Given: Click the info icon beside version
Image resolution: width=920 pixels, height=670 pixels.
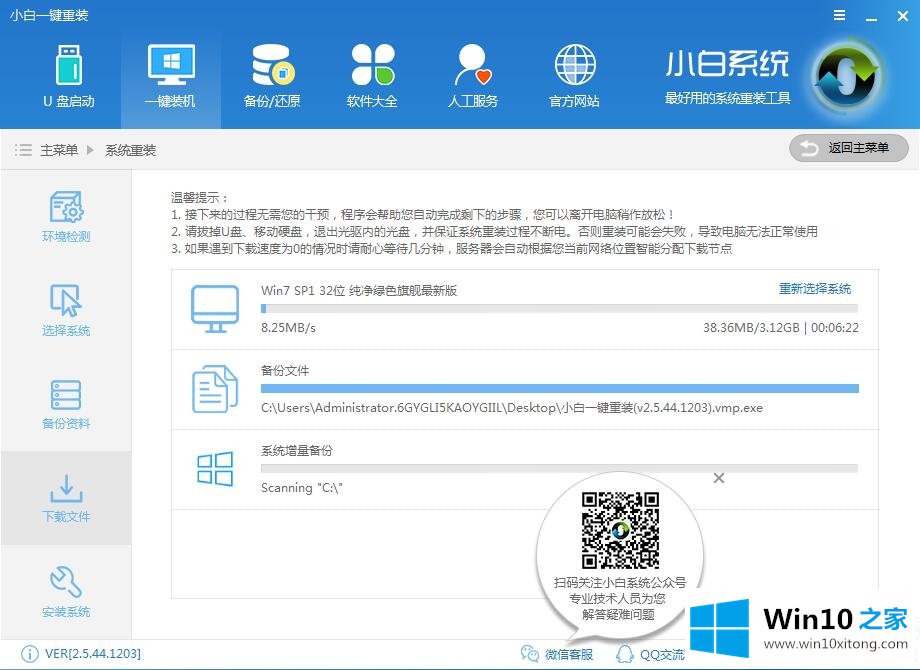Looking at the screenshot, I should point(29,654).
